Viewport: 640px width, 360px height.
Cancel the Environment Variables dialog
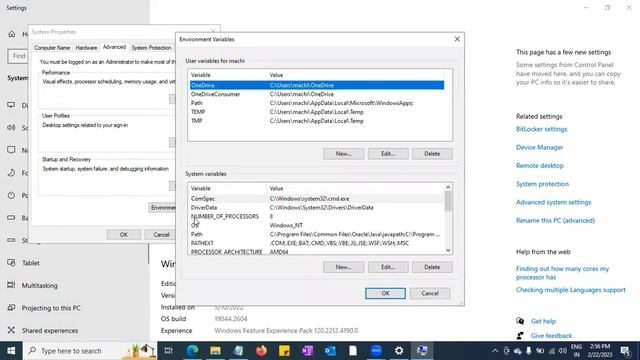430,293
